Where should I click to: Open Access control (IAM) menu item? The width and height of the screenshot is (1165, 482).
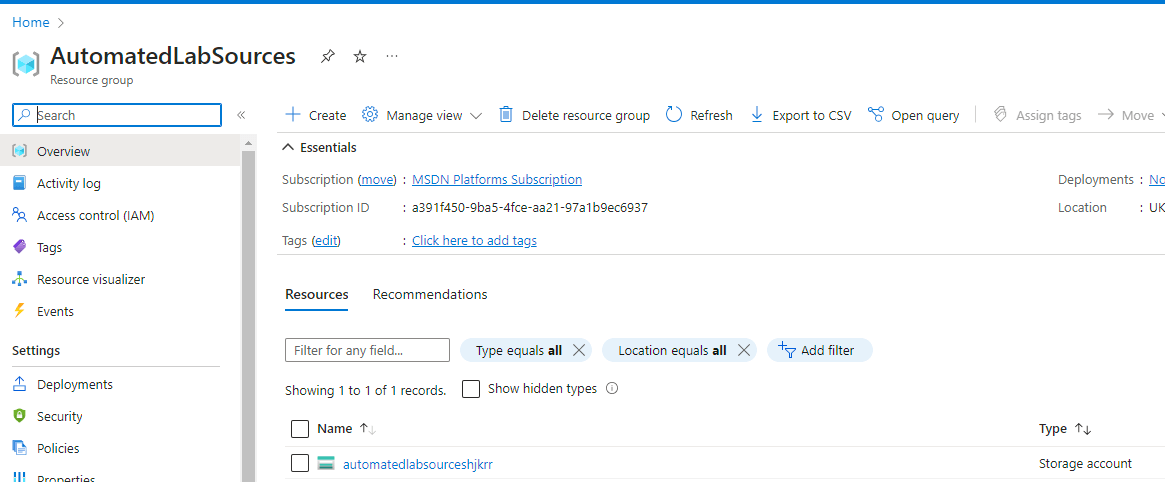pos(95,216)
